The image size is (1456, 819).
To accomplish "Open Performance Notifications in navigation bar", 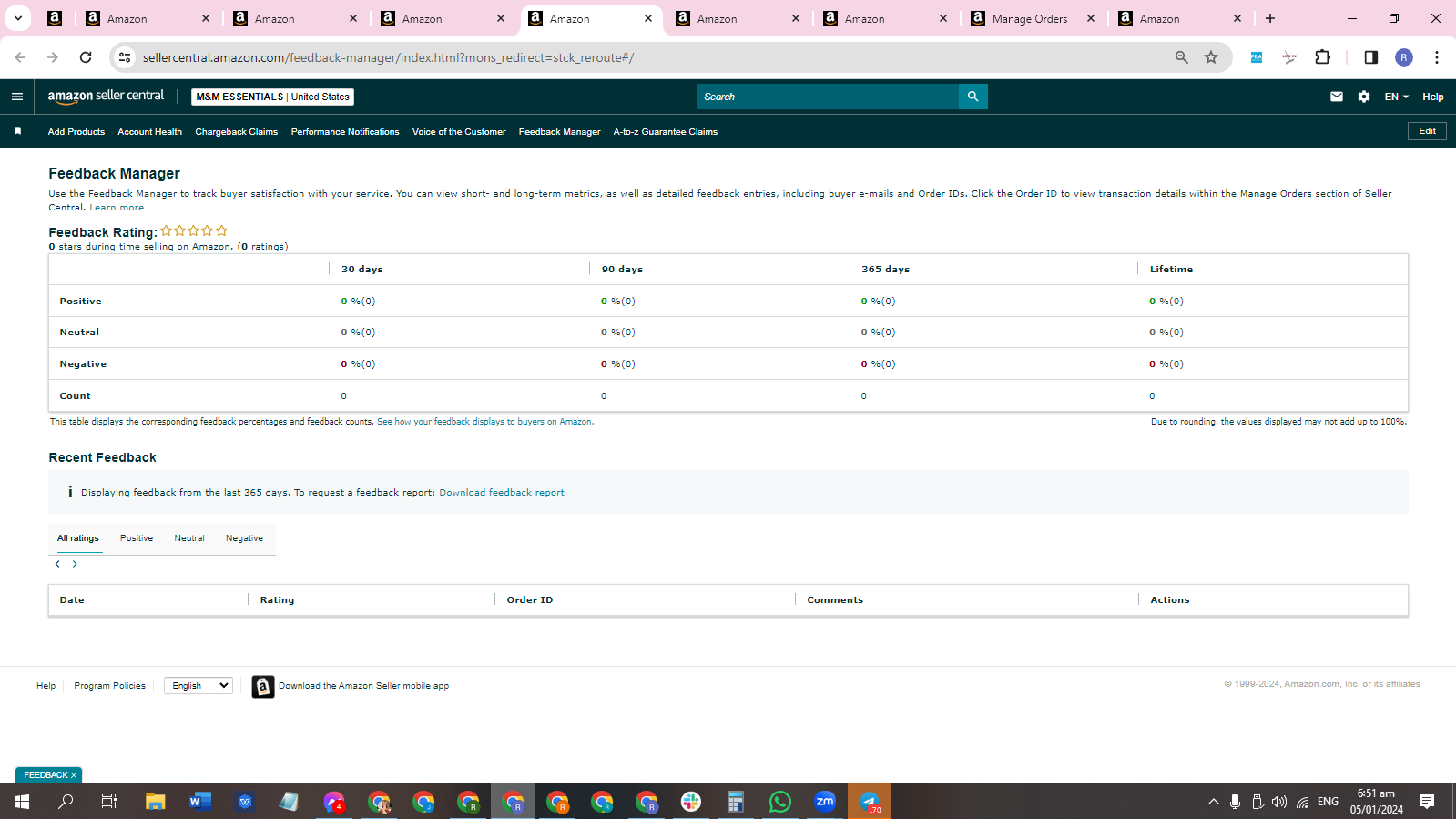I will [x=345, y=132].
